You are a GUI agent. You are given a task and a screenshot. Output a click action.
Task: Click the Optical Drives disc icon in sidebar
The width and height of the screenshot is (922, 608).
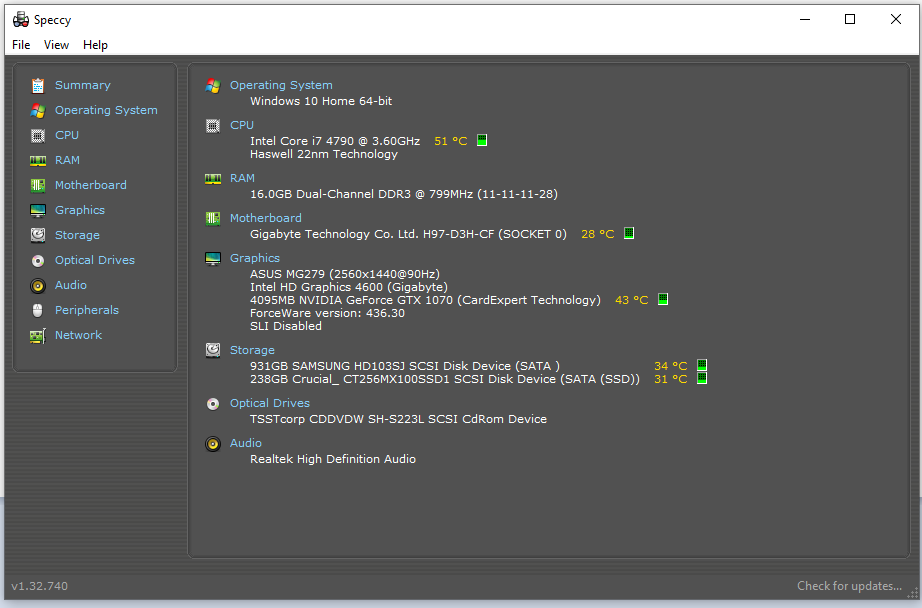[38, 260]
